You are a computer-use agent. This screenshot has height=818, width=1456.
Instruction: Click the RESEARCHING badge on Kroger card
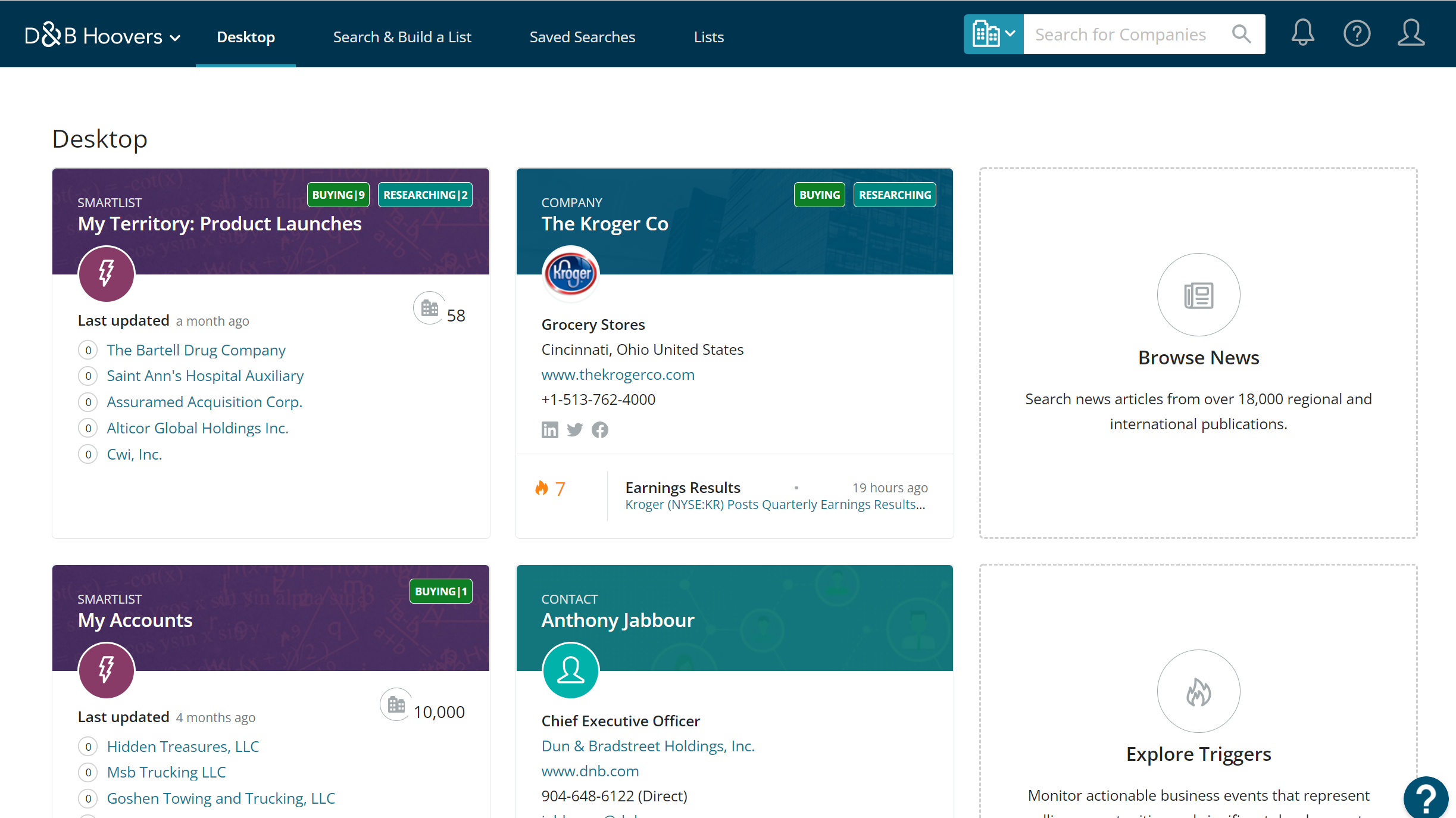pos(894,195)
